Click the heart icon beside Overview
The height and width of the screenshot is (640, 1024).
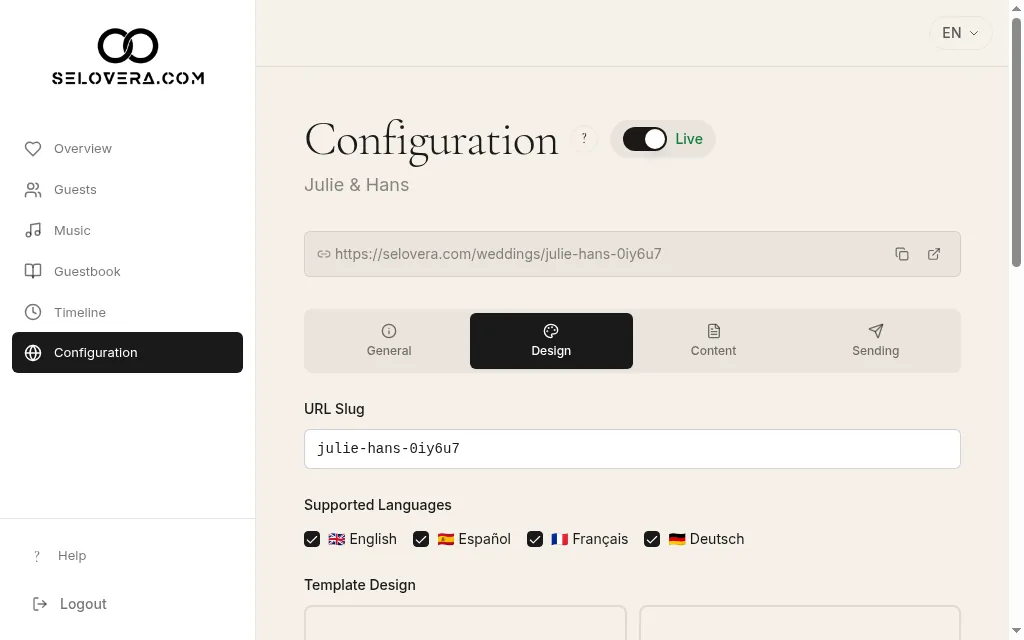coord(33,149)
